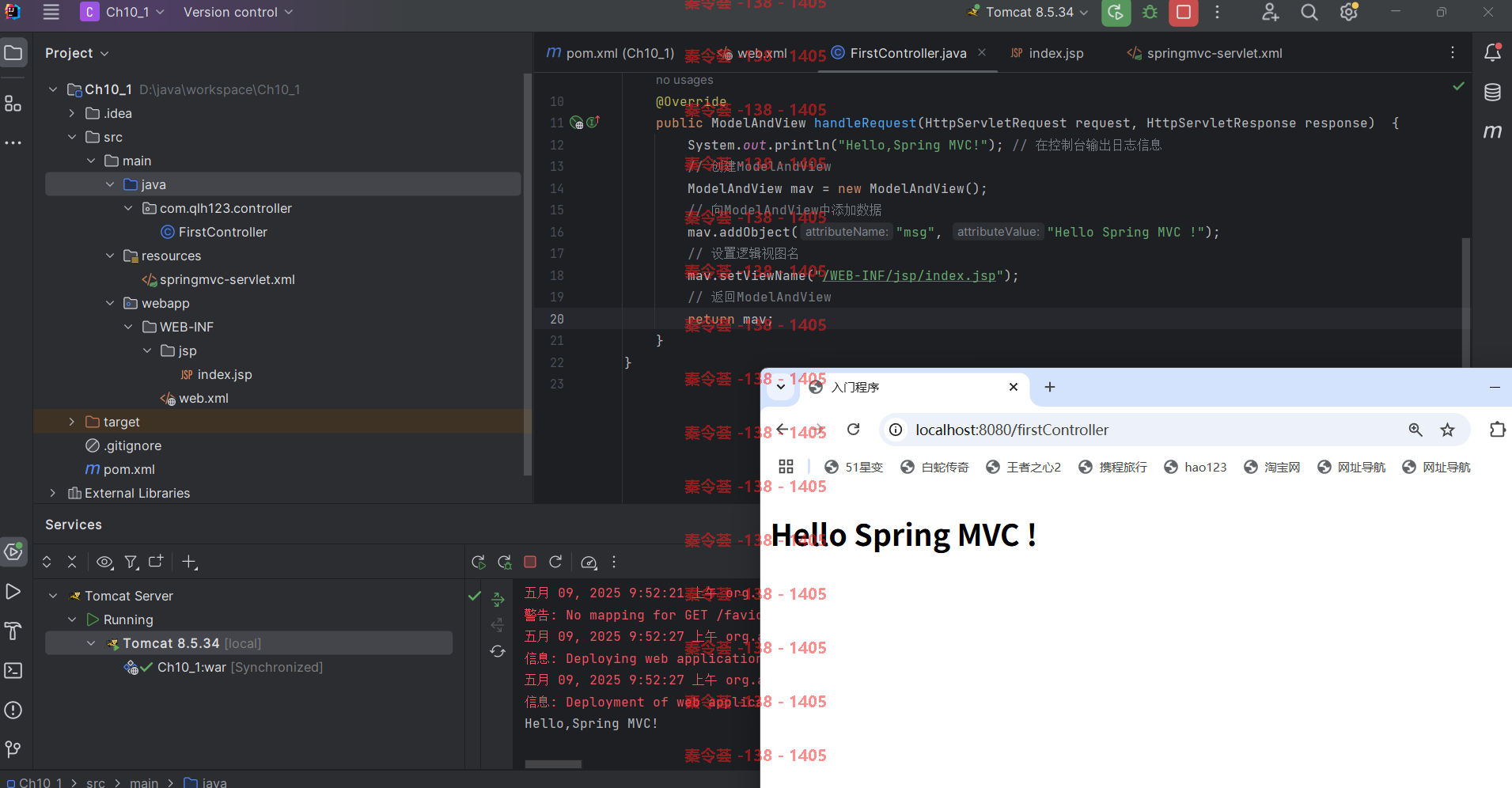Screen dimensions: 1512x788
Task: Open the Git tool window
Action: [x=13, y=748]
